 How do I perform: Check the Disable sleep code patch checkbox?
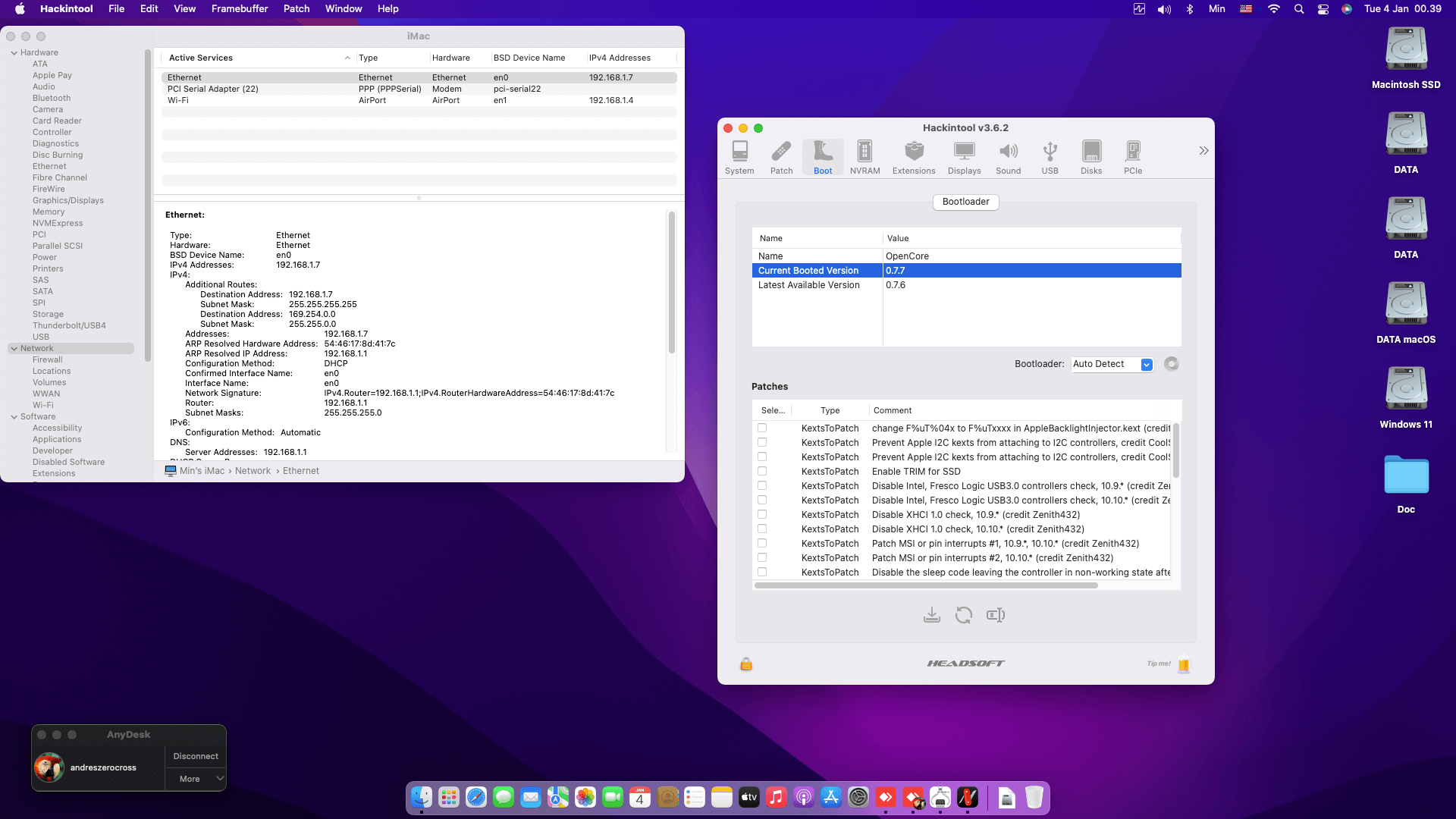coord(762,573)
